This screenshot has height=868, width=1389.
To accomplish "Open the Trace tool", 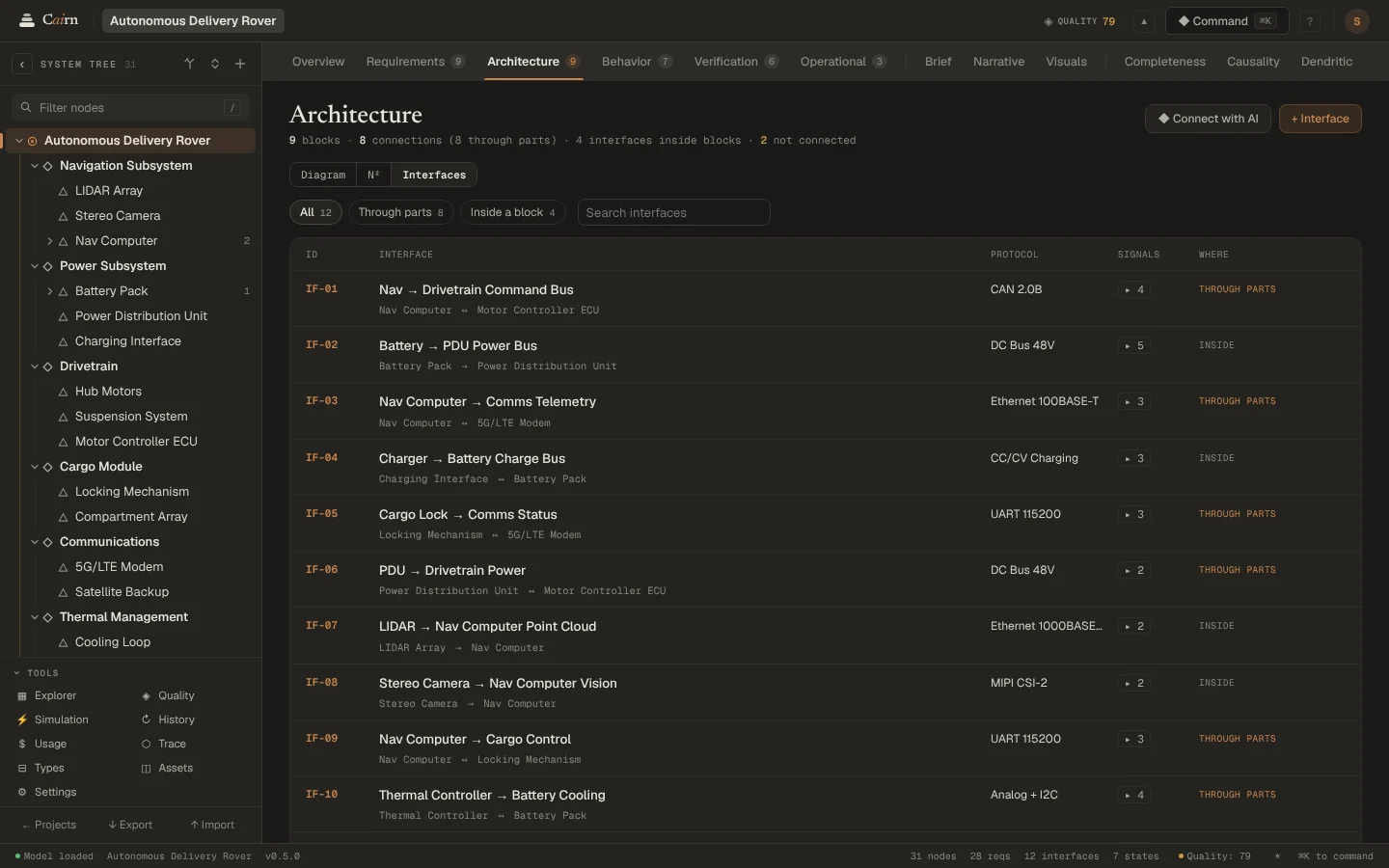I will 164,744.
